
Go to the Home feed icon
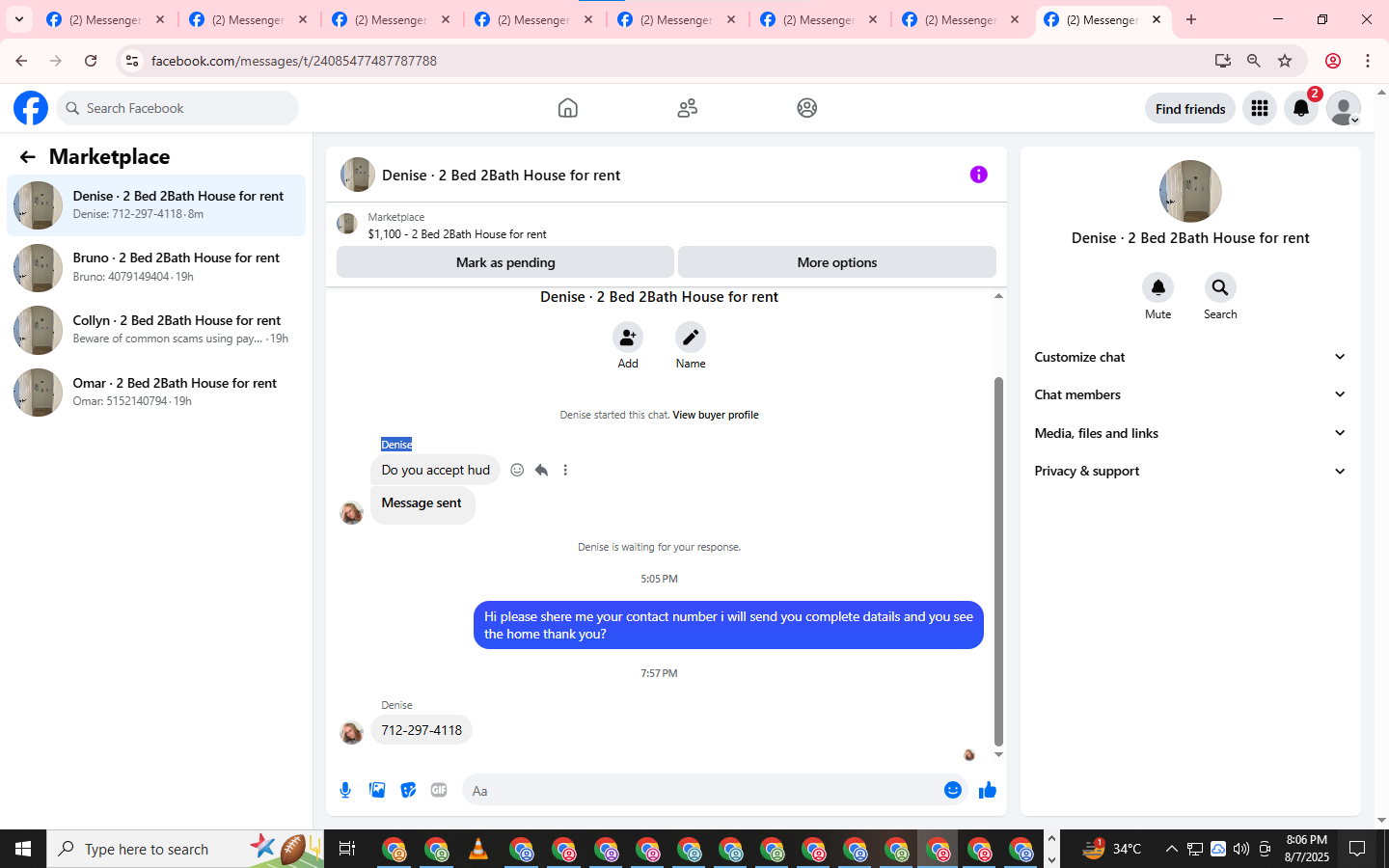[568, 108]
